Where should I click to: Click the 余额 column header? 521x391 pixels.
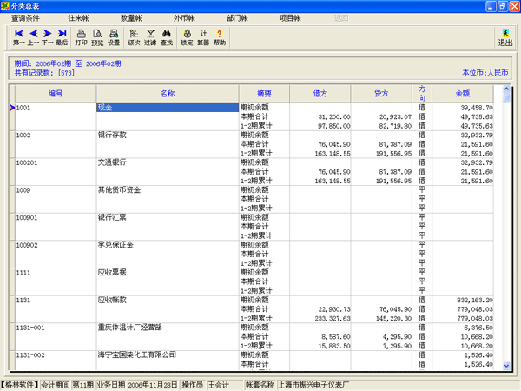pos(463,93)
